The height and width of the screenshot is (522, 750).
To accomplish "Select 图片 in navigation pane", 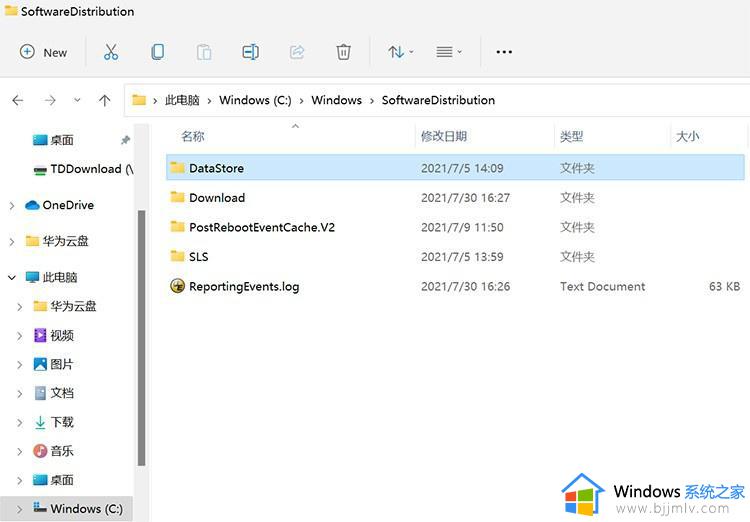I will click(x=54, y=365).
